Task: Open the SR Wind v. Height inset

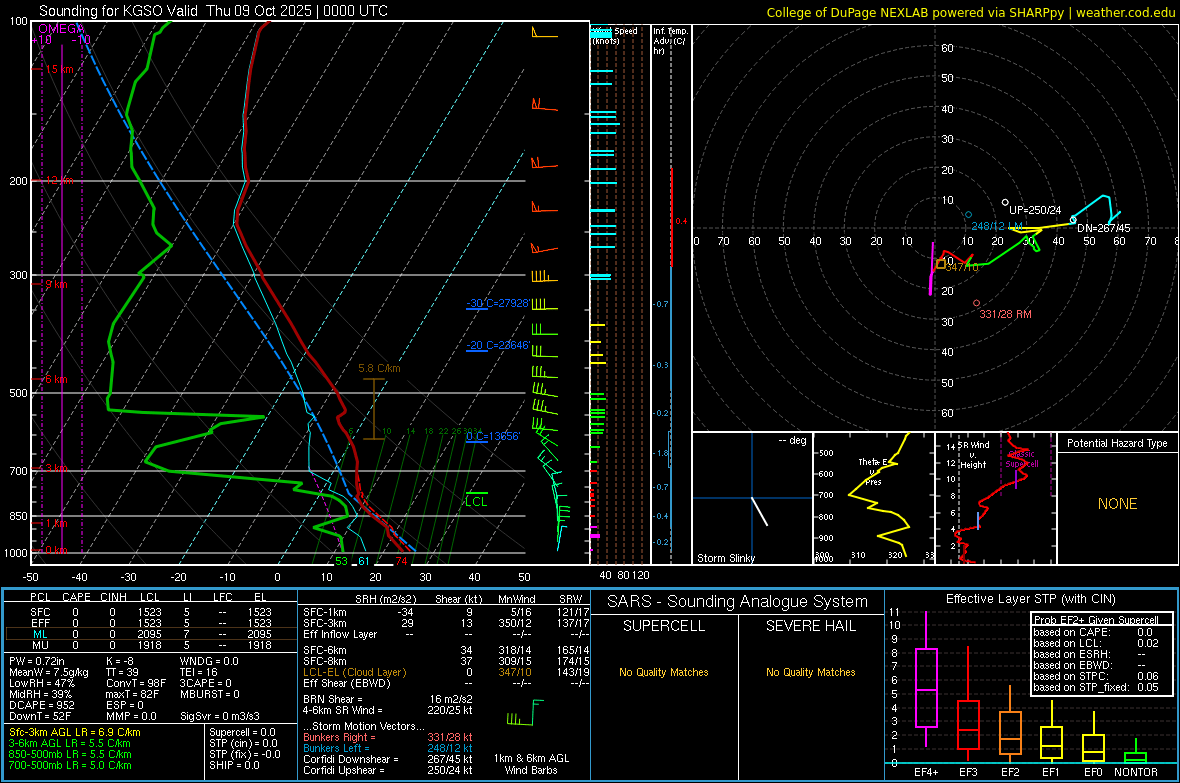Action: pyautogui.click(x=995, y=498)
